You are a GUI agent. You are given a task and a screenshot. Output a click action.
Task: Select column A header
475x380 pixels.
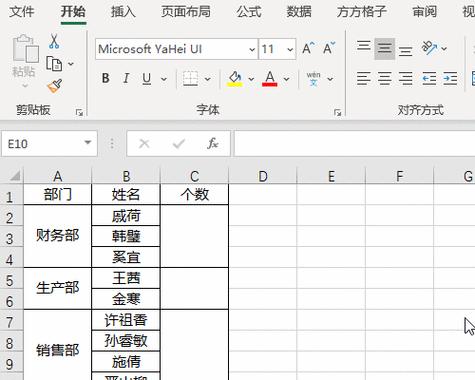tap(57, 176)
